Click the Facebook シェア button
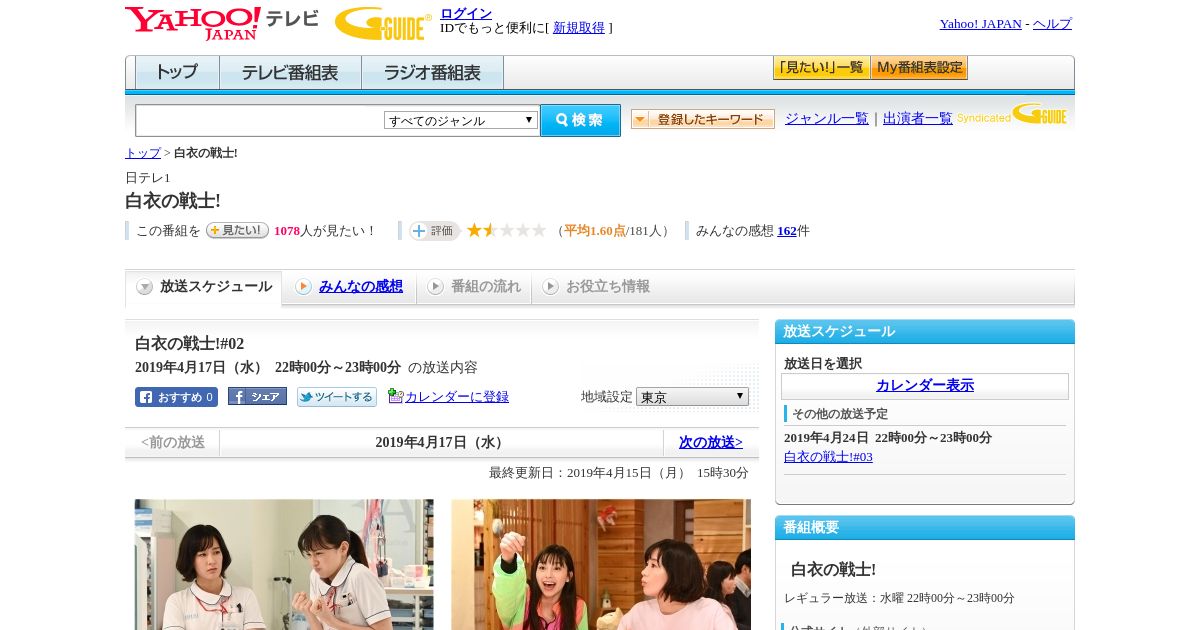 tap(257, 396)
